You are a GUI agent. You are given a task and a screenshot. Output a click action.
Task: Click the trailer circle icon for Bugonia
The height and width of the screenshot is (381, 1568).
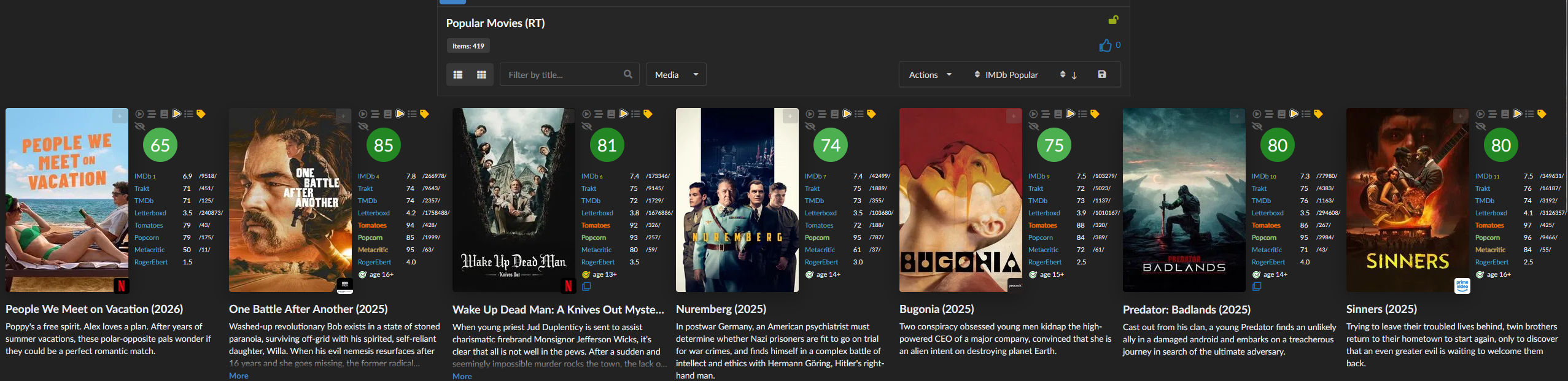tap(1033, 114)
